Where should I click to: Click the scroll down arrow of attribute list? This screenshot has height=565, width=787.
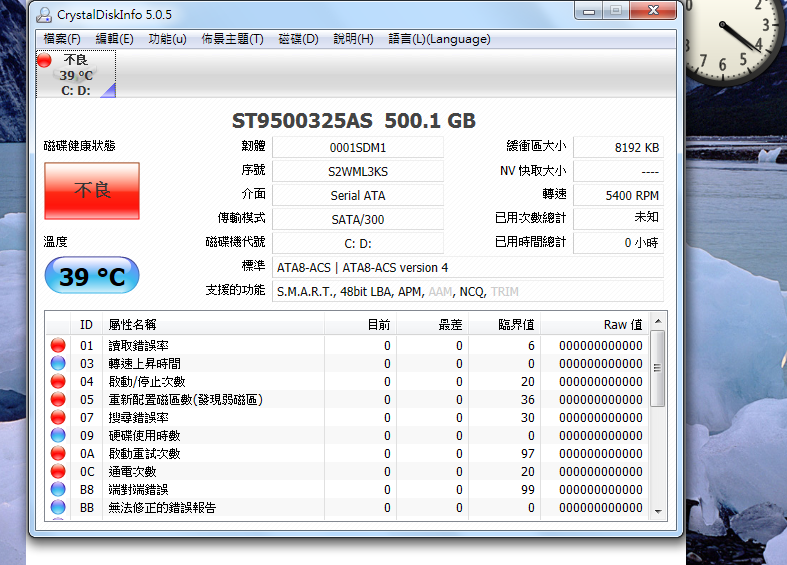pyautogui.click(x=658, y=512)
